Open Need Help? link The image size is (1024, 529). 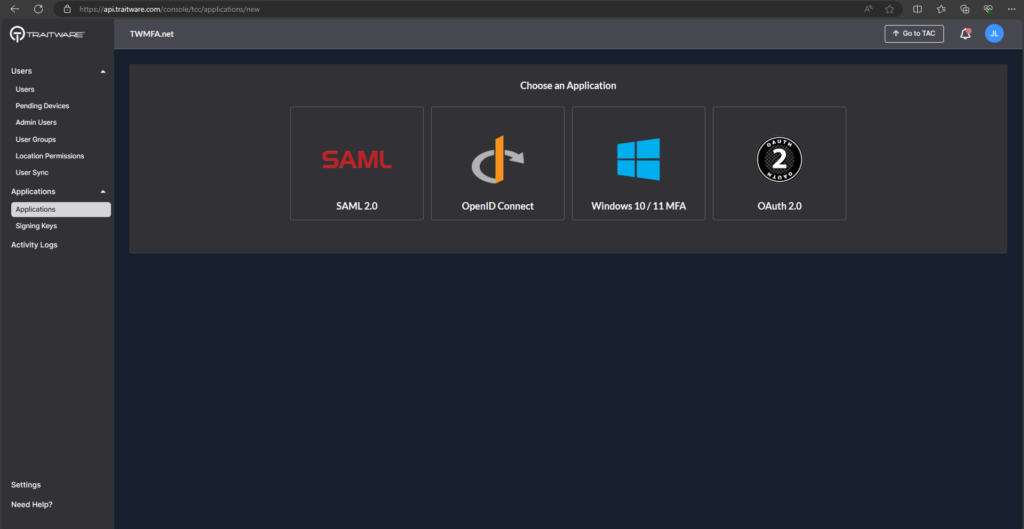31,505
